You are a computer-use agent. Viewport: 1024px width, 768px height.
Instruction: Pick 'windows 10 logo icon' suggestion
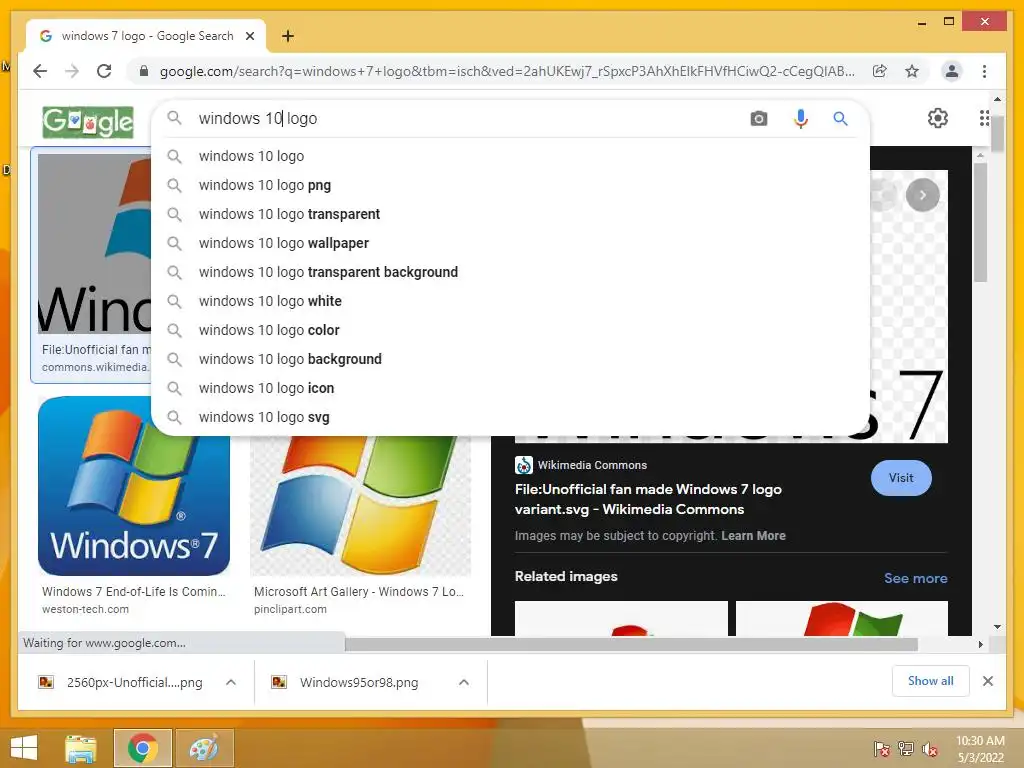click(x=510, y=388)
